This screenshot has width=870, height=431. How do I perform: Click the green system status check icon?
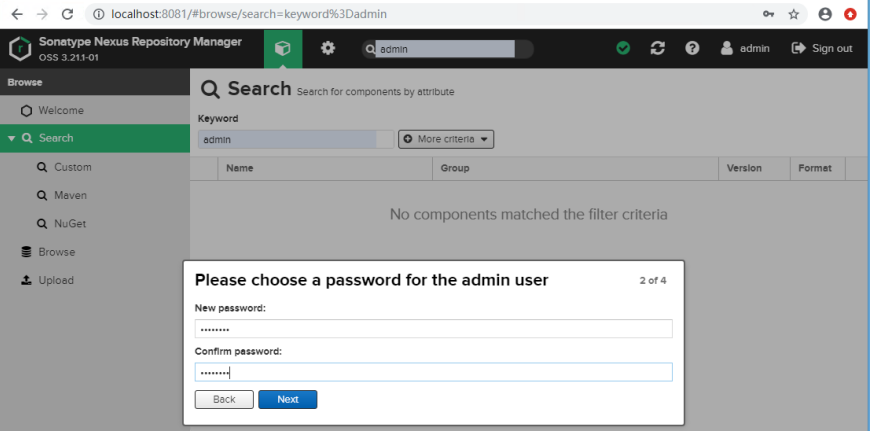[623, 48]
